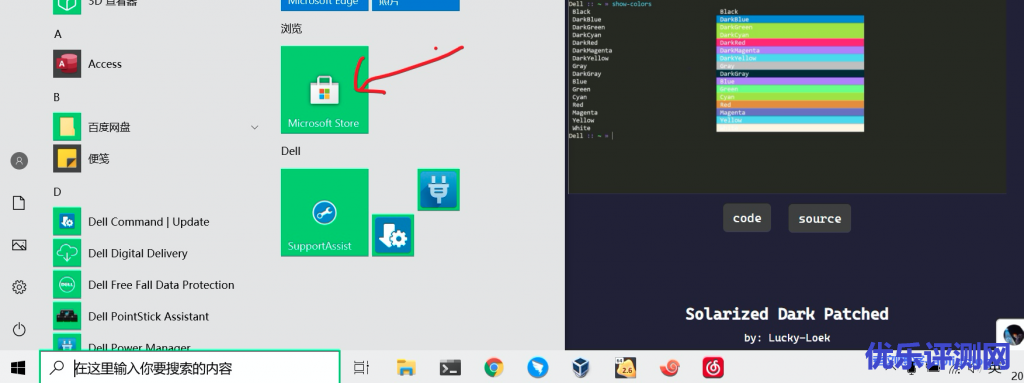1024x383 pixels.
Task: Focus the taskbar search box
Action: (x=190, y=368)
